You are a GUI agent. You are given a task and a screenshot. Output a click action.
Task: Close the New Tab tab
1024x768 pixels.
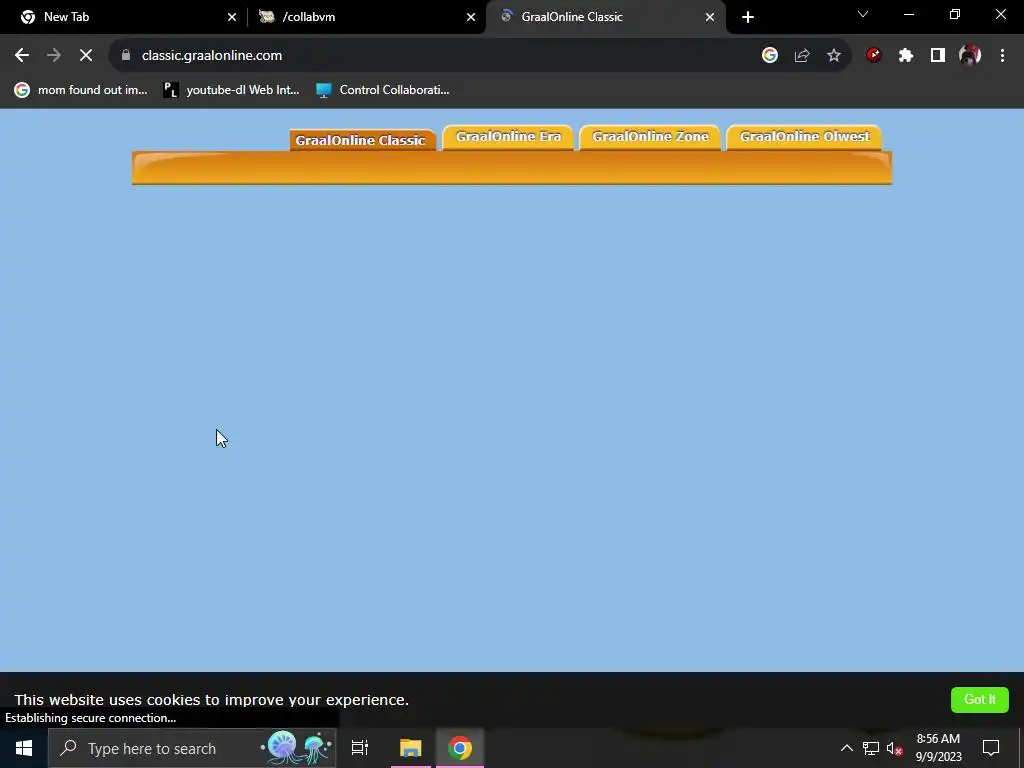tap(232, 17)
